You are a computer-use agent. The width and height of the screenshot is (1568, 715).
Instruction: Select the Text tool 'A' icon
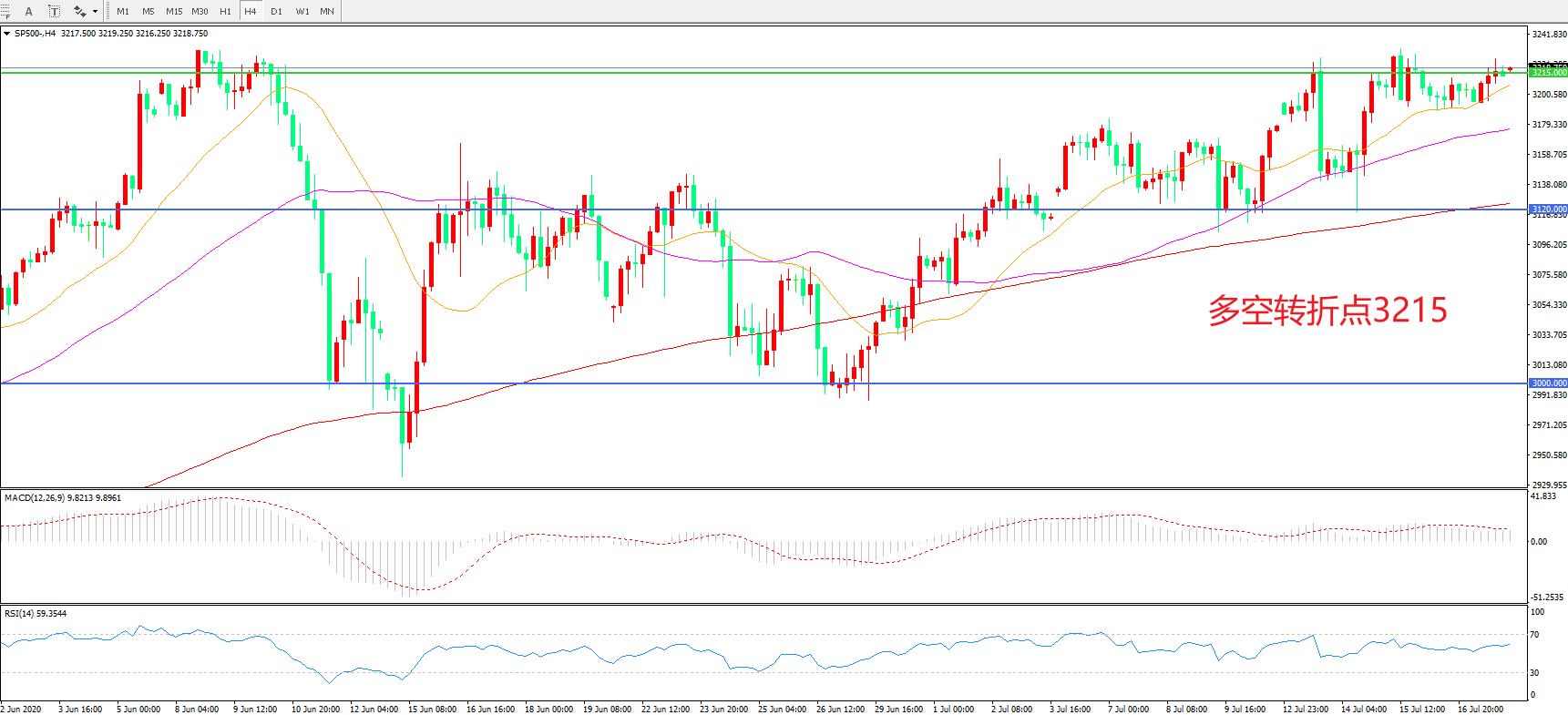tap(28, 12)
